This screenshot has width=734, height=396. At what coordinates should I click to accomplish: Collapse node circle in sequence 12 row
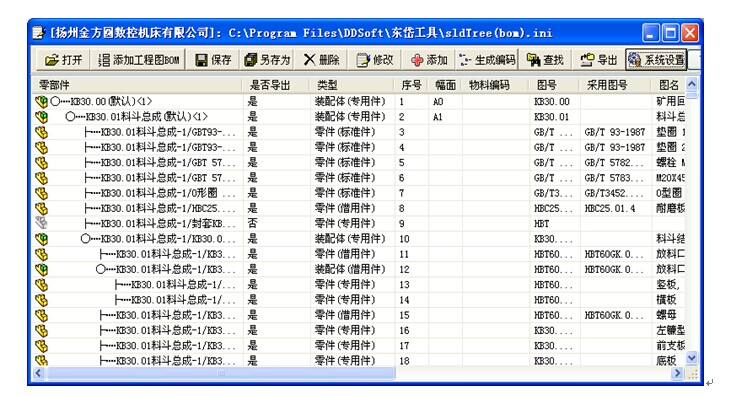[101, 269]
